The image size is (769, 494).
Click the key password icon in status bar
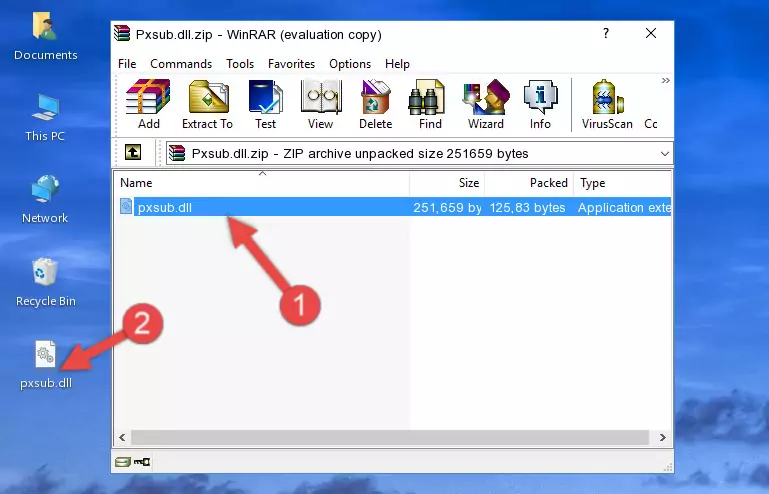click(x=142, y=462)
